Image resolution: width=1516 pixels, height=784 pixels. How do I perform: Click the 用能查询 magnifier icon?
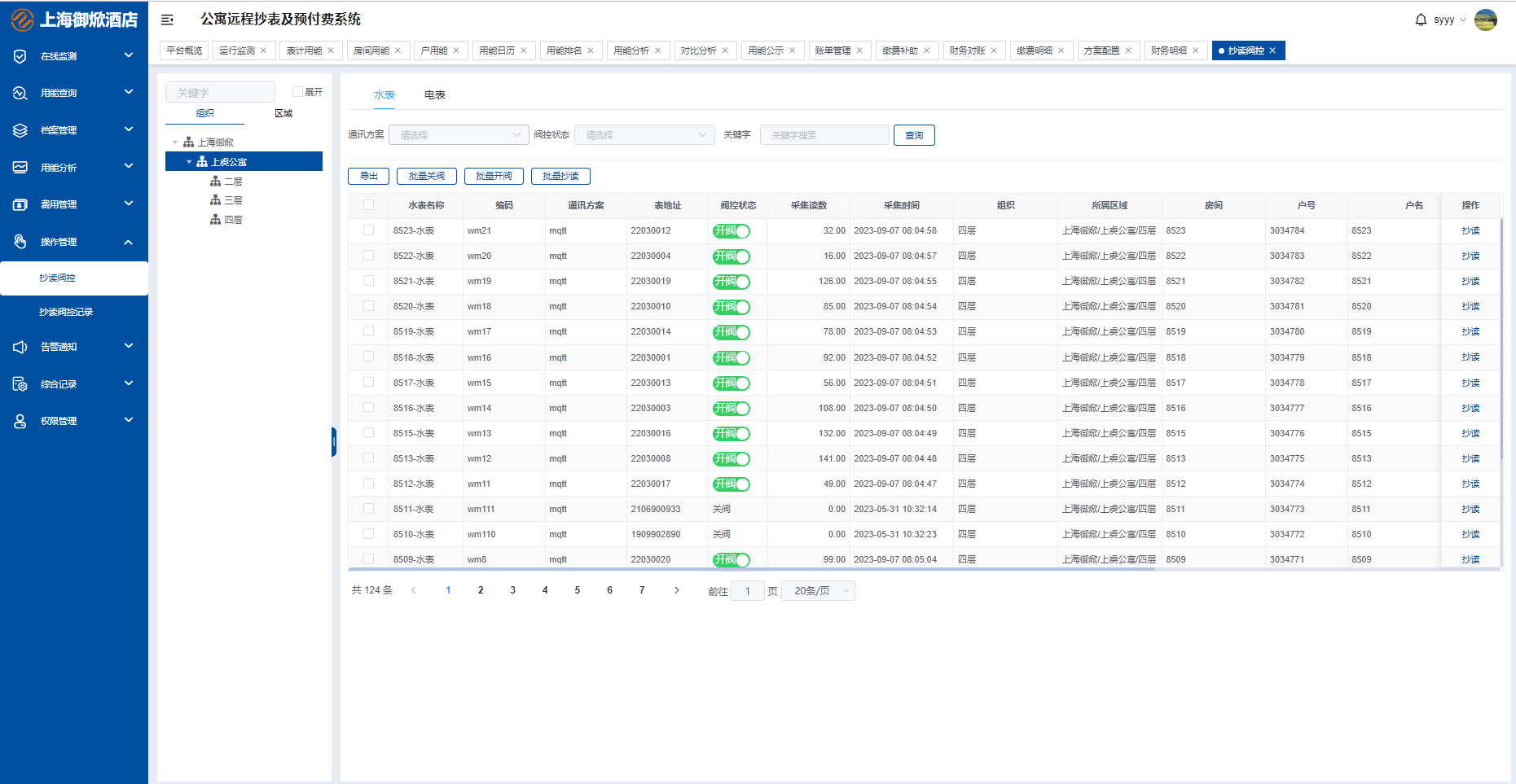(x=20, y=93)
